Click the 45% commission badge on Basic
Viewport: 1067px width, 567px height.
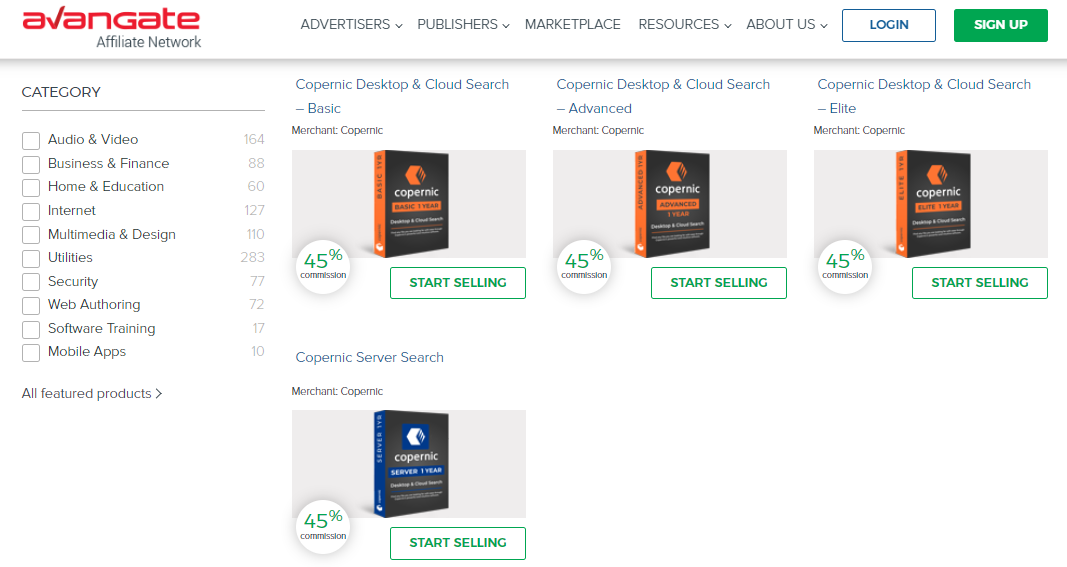(323, 267)
